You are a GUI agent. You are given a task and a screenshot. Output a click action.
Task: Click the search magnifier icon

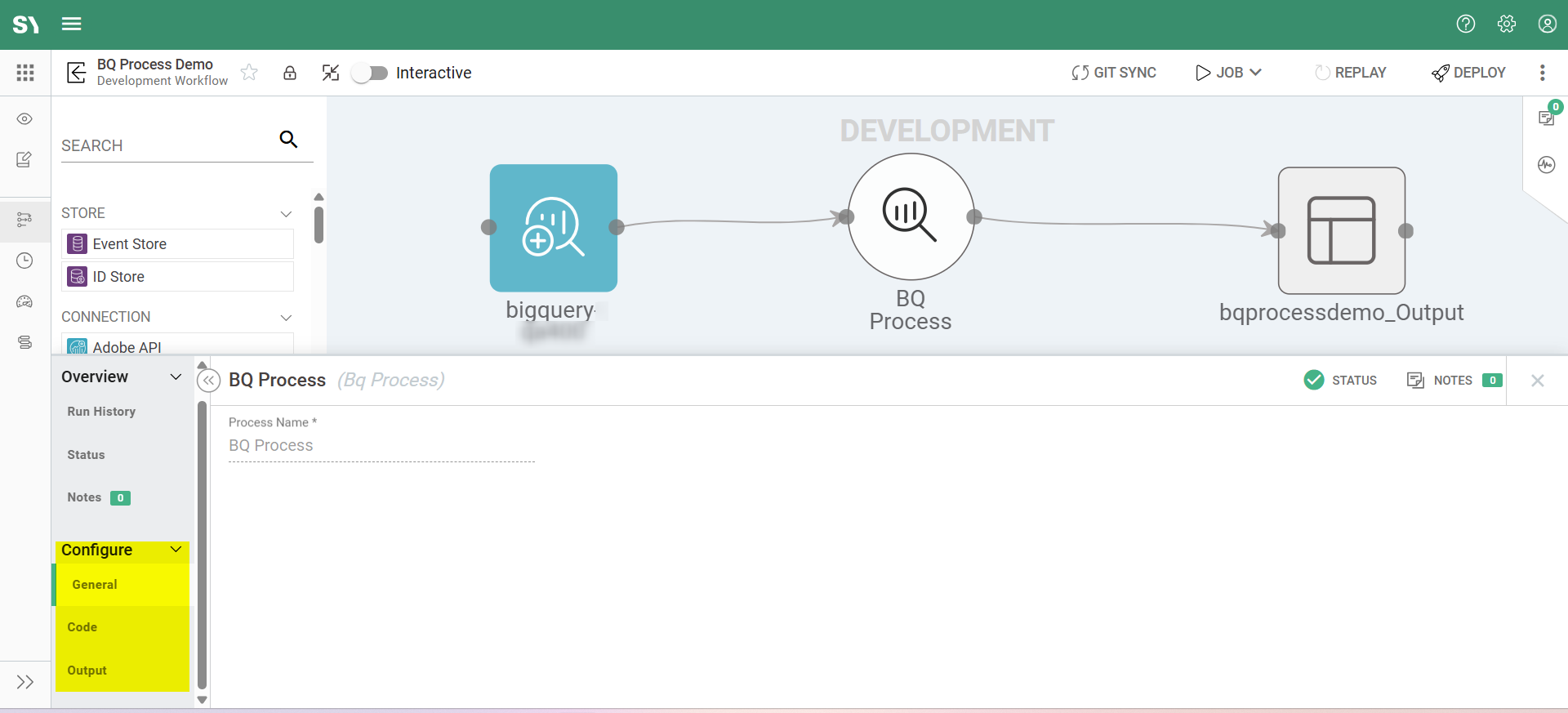tap(288, 139)
